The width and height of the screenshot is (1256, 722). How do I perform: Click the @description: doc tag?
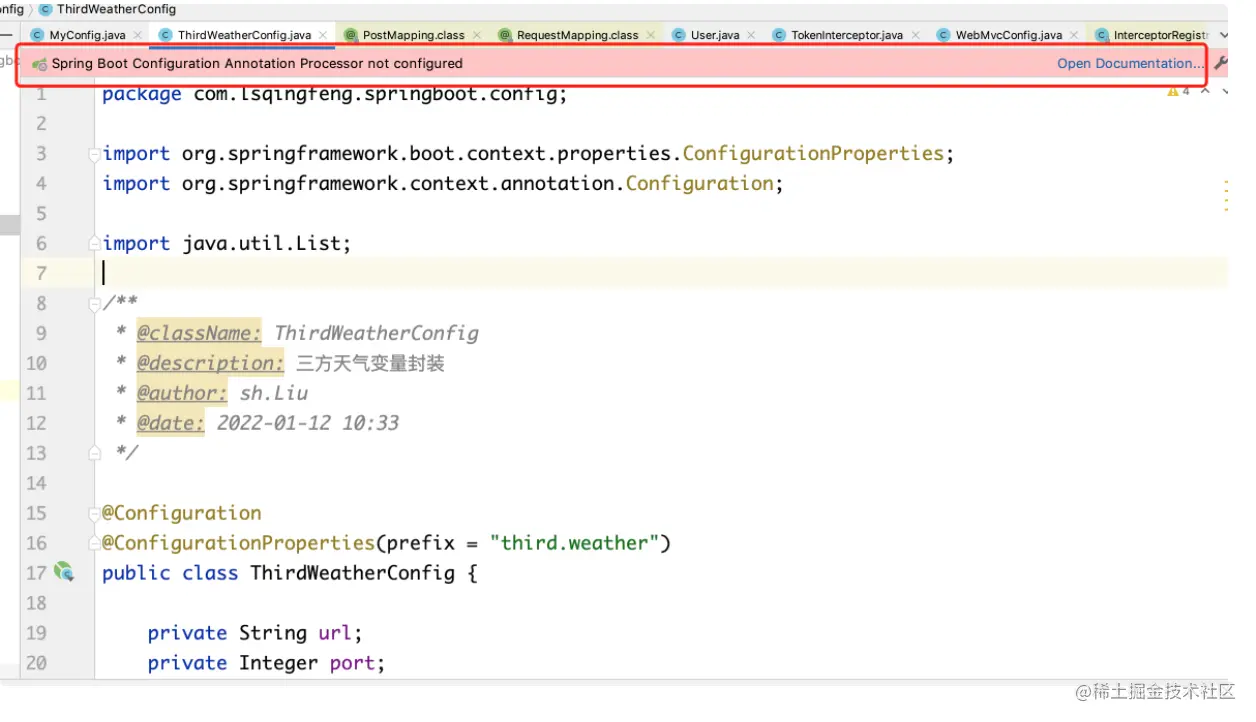[210, 363]
